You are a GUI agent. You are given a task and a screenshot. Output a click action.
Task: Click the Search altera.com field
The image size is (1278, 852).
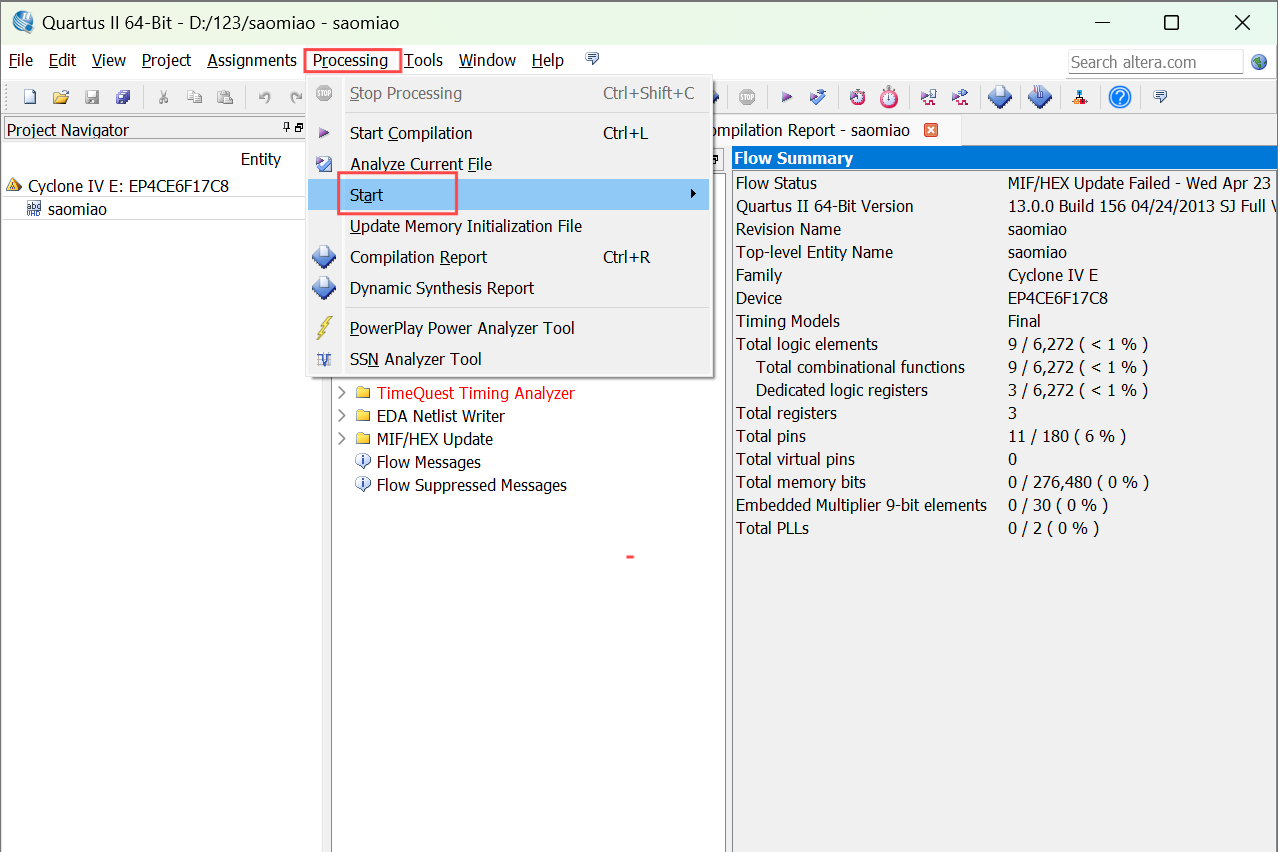pos(1155,62)
